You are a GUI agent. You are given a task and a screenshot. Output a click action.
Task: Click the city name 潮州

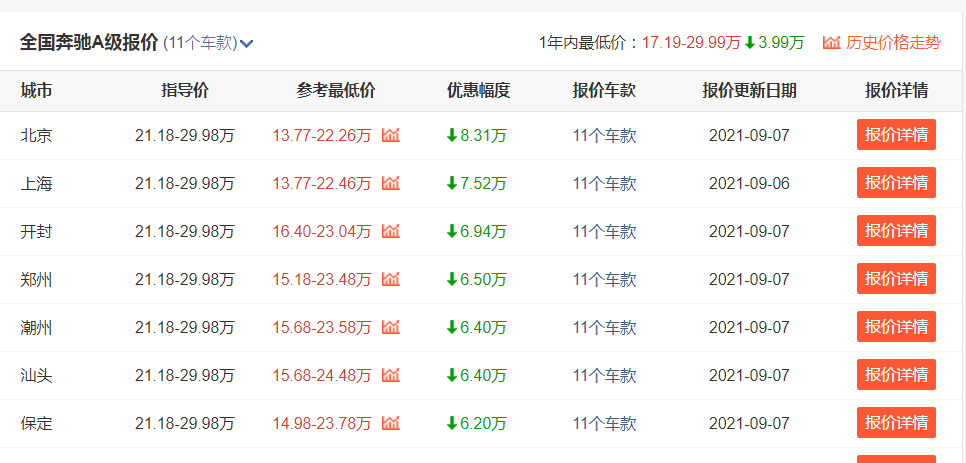[36, 328]
